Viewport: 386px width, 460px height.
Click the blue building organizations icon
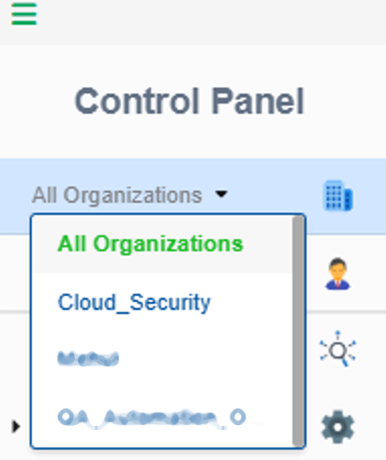(338, 196)
